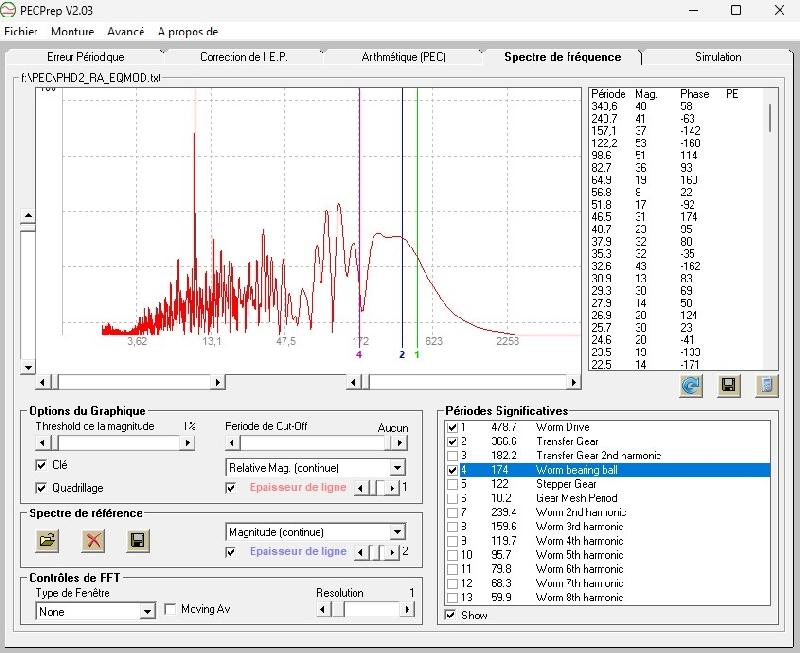Click green marker 1 on graph
800x653 pixels.
417,355
